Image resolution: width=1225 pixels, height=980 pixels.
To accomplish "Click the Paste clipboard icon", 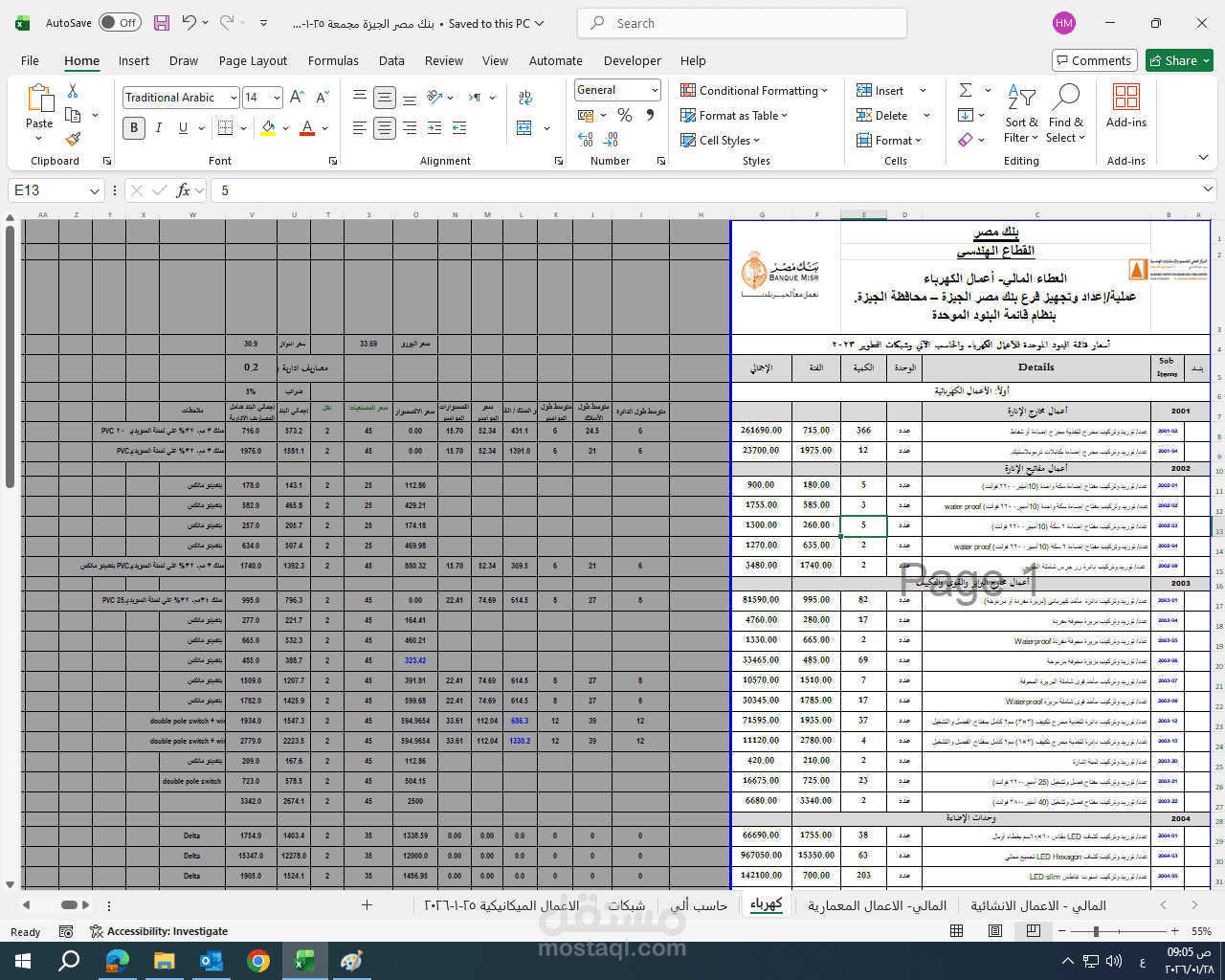I will tap(39, 99).
